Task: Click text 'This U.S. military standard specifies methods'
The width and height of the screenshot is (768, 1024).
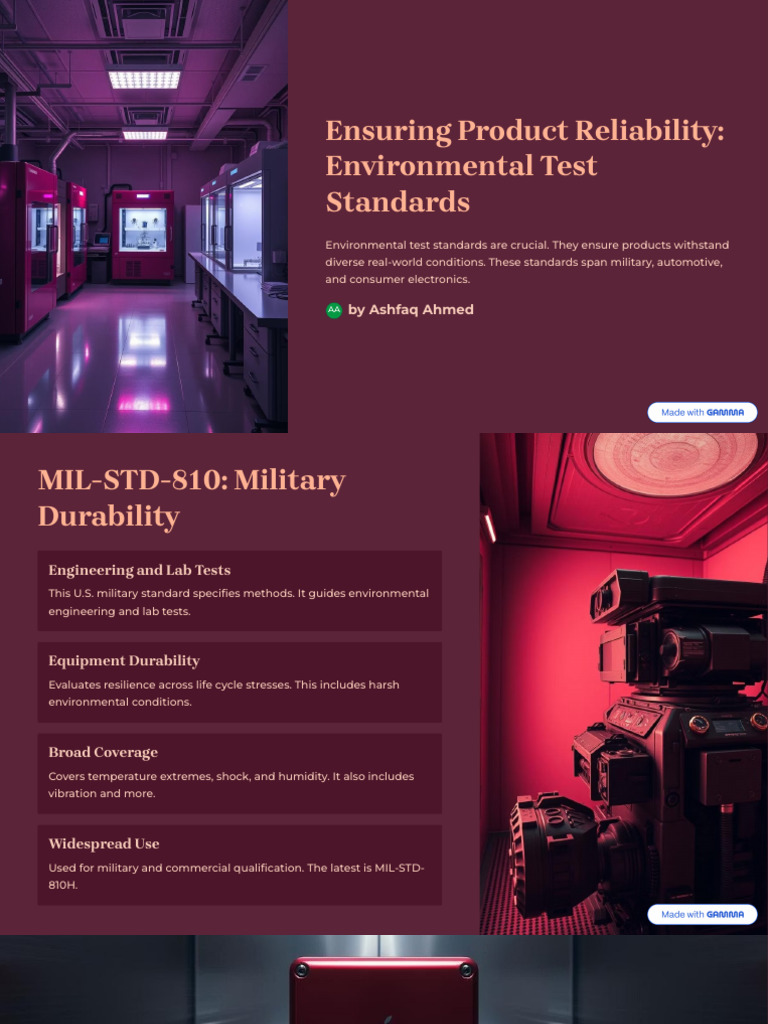Action: [170, 594]
